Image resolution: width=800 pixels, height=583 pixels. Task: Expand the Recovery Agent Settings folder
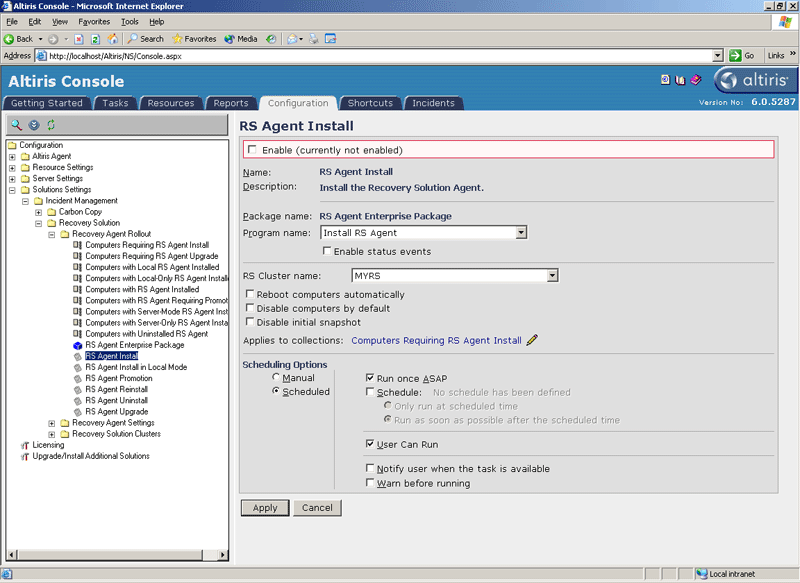pos(51,423)
